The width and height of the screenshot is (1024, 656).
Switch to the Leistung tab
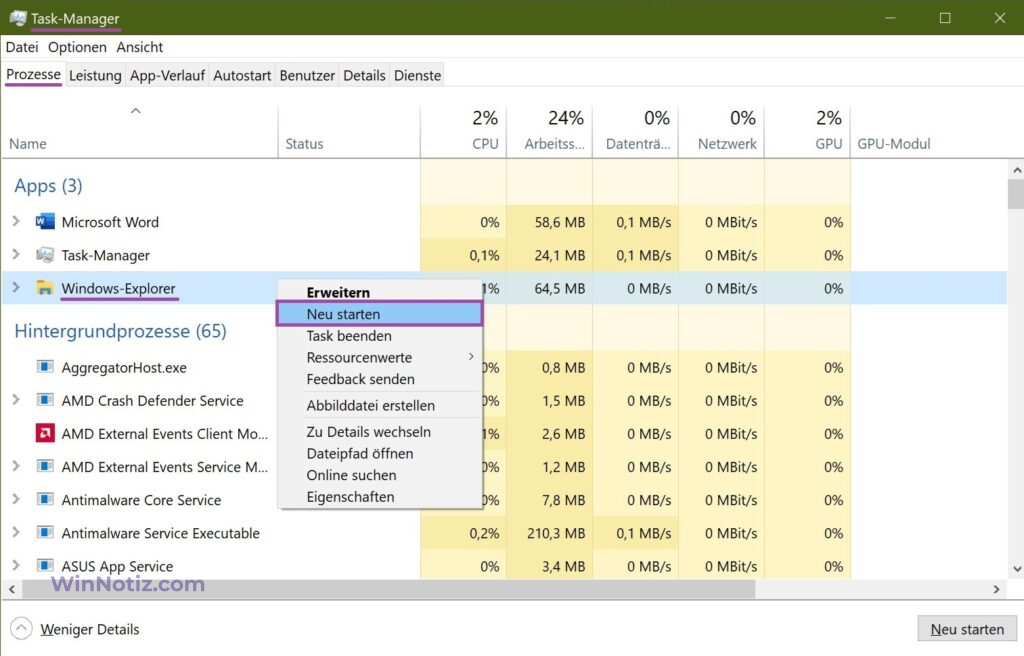click(x=95, y=74)
